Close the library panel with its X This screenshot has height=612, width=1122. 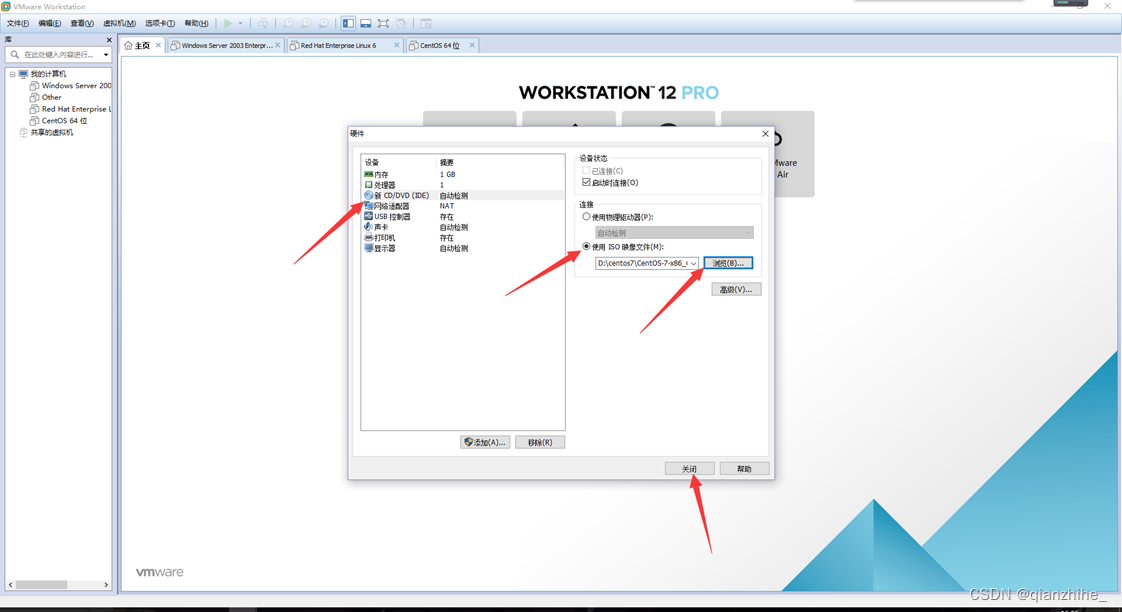(x=109, y=40)
